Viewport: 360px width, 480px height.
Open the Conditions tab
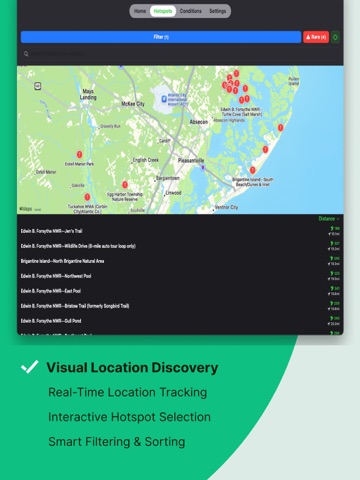(x=191, y=11)
